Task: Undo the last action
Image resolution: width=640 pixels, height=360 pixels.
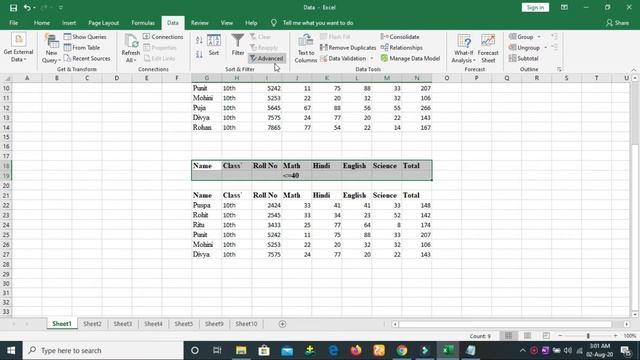Action: click(x=27, y=7)
